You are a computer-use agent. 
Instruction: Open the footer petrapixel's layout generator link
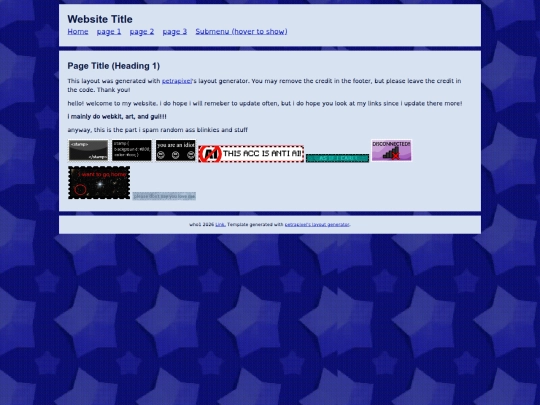point(317,225)
